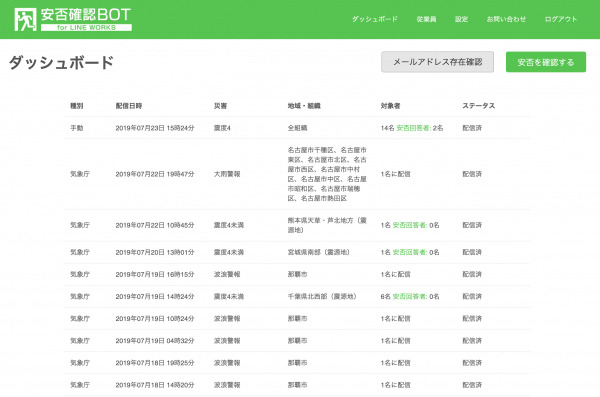Click the green 安否を確認する button
The image size is (600, 397).
point(546,62)
